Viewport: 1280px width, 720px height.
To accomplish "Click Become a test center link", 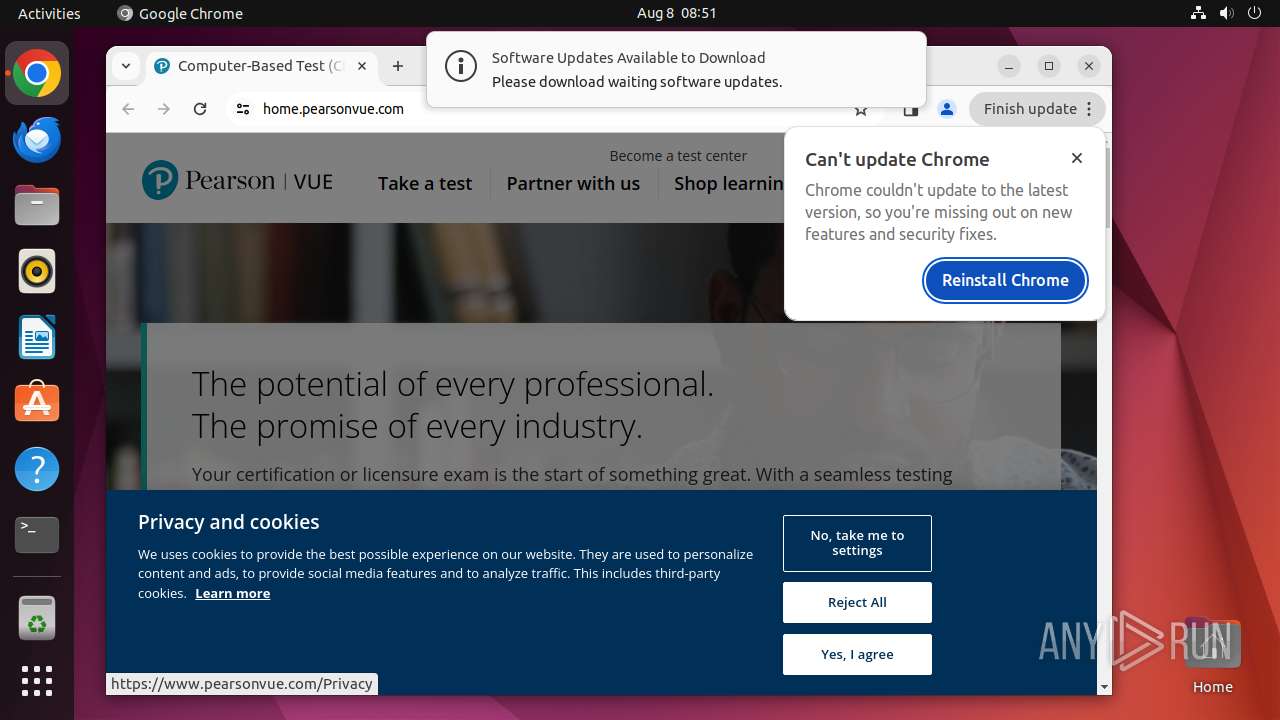I will pos(678,156).
